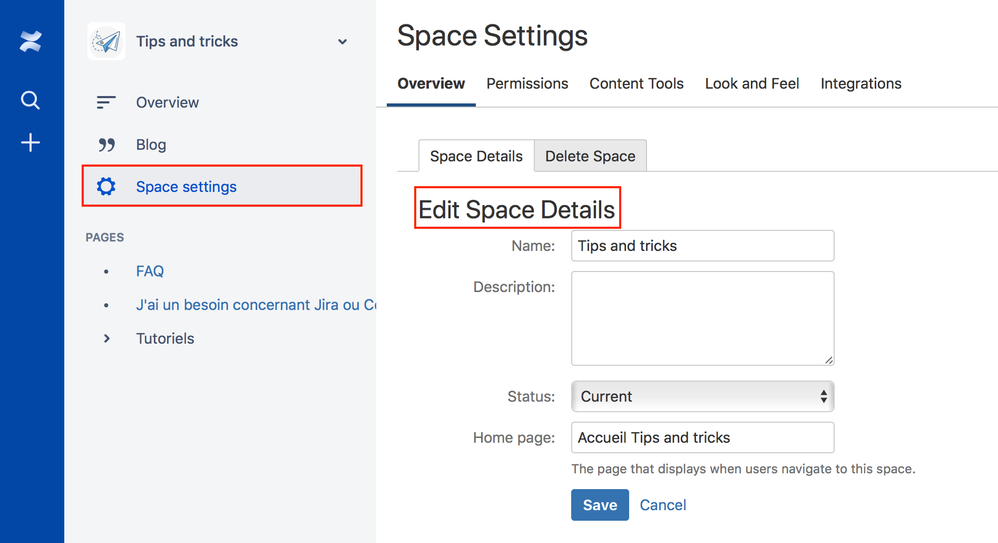The height and width of the screenshot is (543, 998).
Task: Open the Status dropdown showing Current
Action: pyautogui.click(x=703, y=397)
